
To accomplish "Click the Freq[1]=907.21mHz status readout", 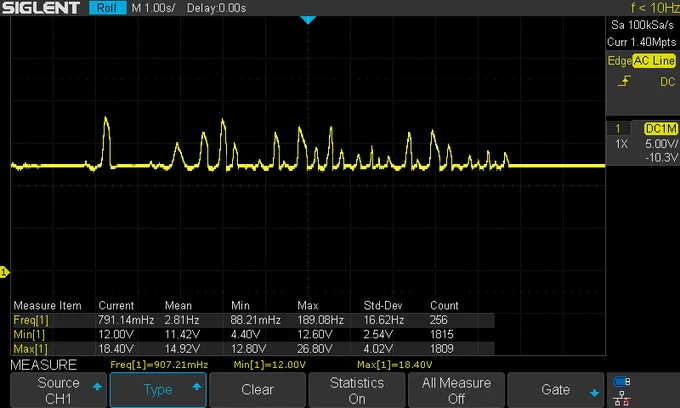I will 159,365.
